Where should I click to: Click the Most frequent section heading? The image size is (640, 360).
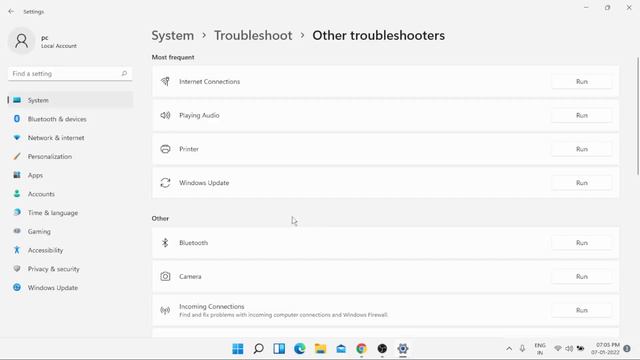coord(173,57)
